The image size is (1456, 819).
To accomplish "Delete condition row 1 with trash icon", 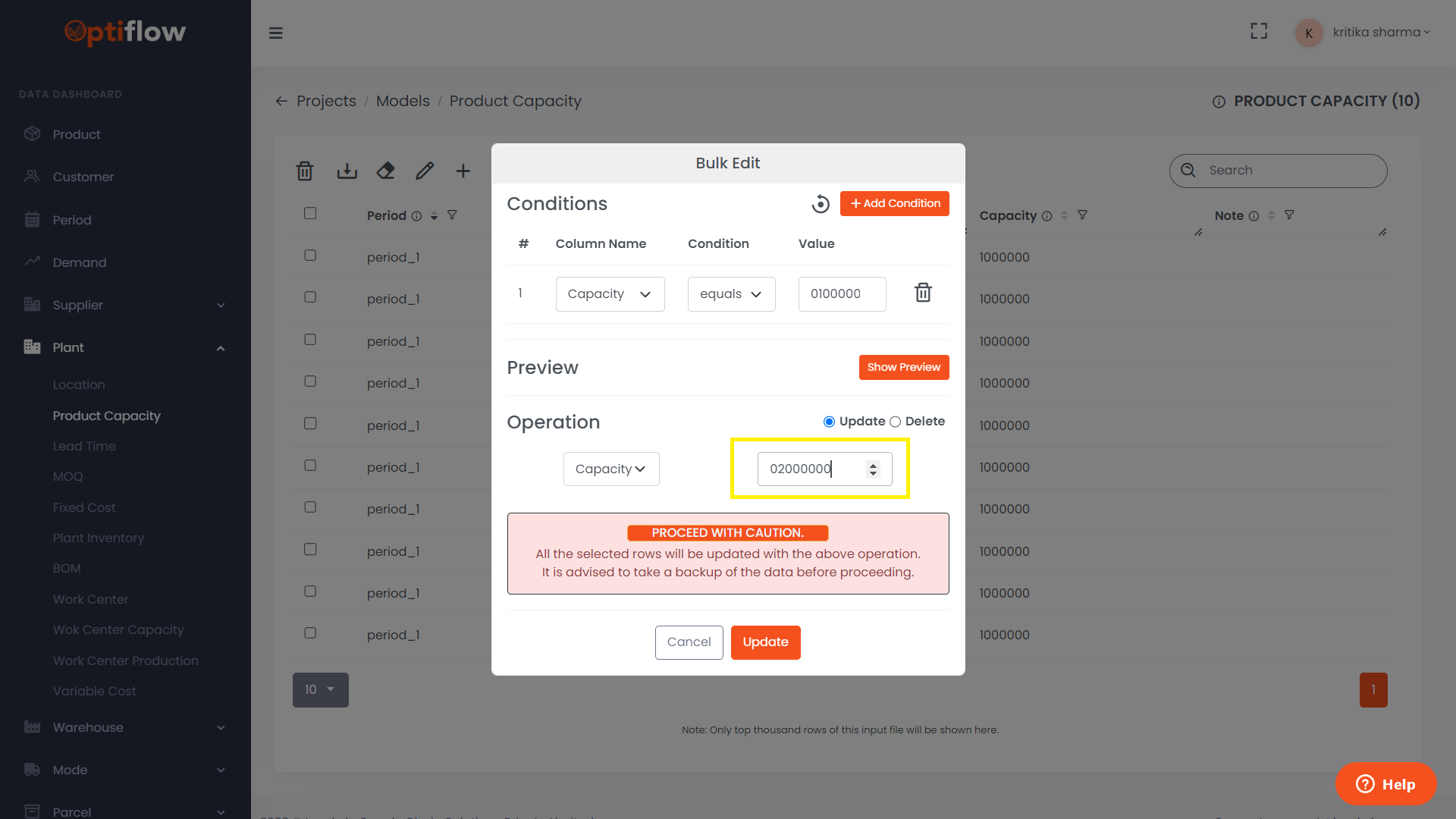I will pyautogui.click(x=922, y=293).
